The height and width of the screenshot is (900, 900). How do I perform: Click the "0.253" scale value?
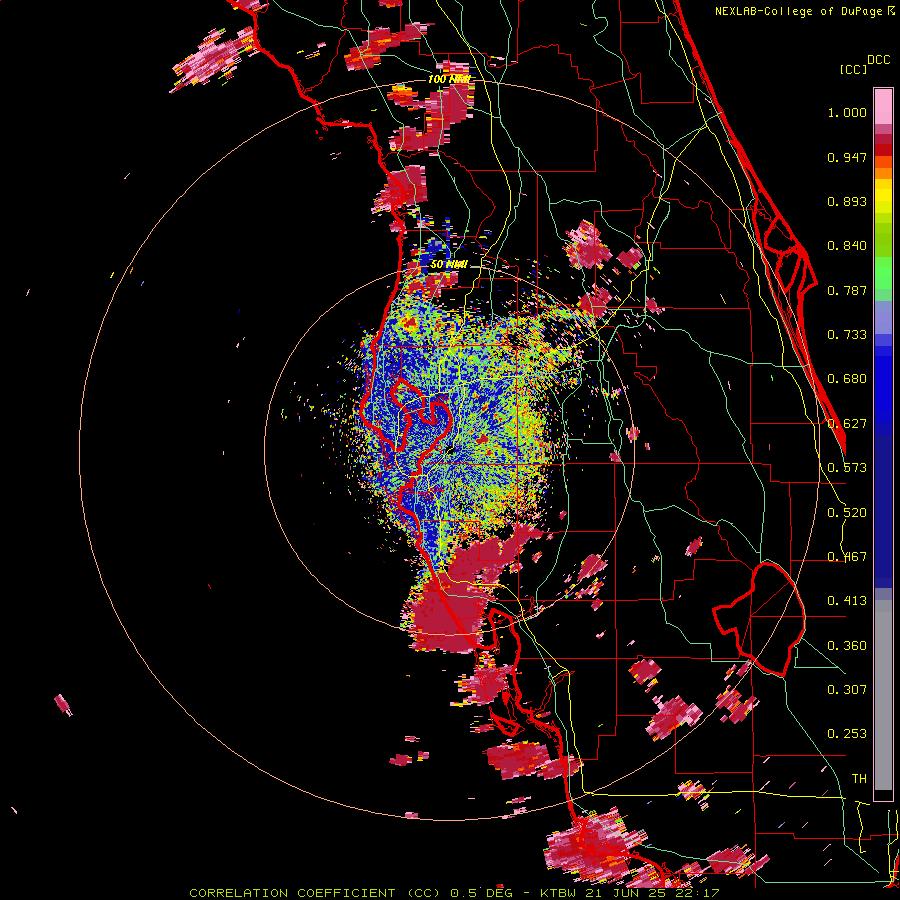click(847, 734)
